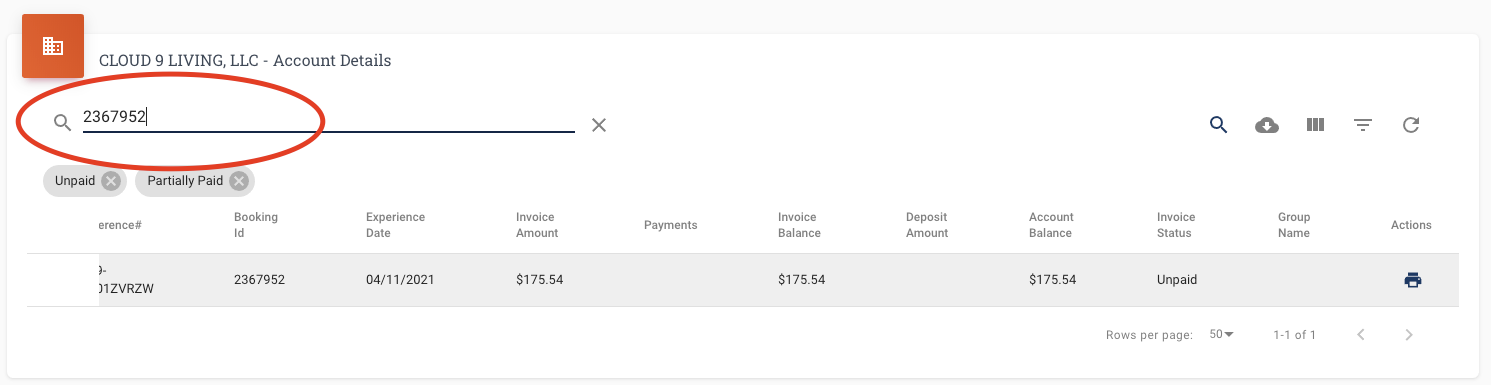Go to the next page arrow

point(1409,335)
